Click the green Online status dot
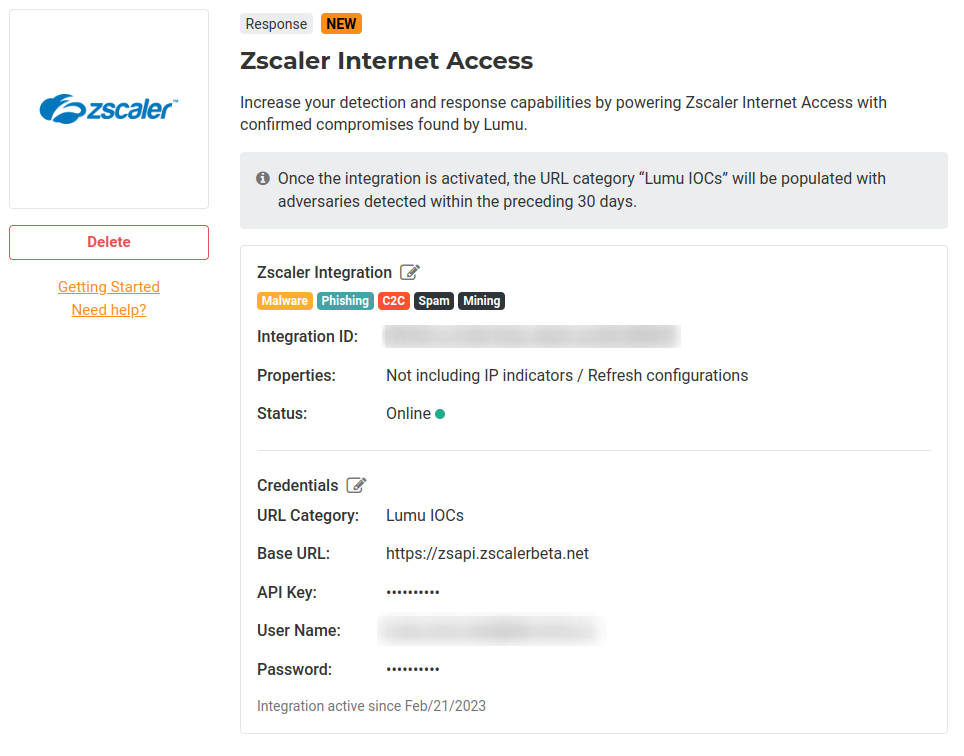Image resolution: width=964 pixels, height=756 pixels. point(440,414)
